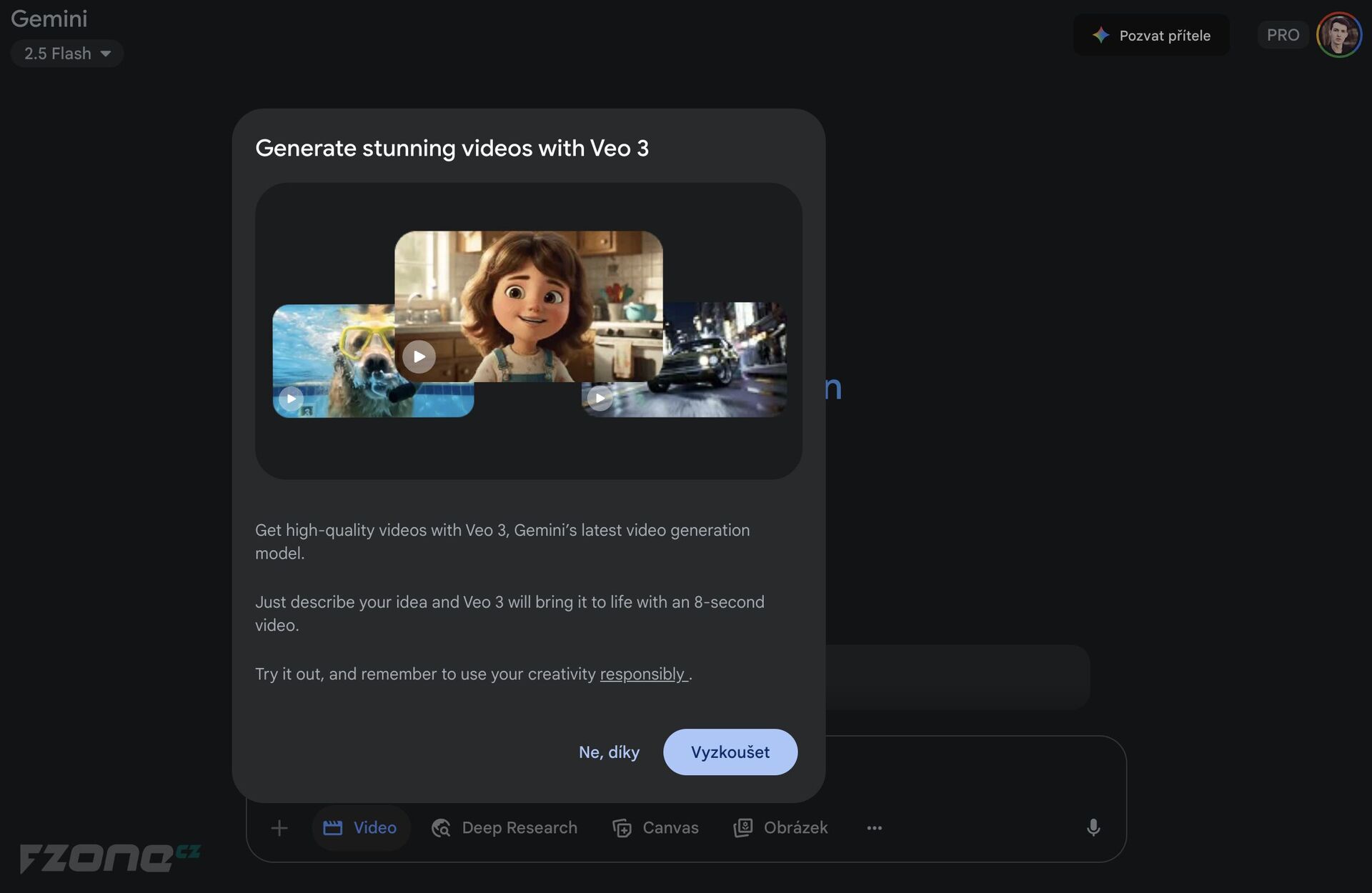1372x893 pixels.
Task: Select the Obrázek image tool
Action: coord(781,828)
